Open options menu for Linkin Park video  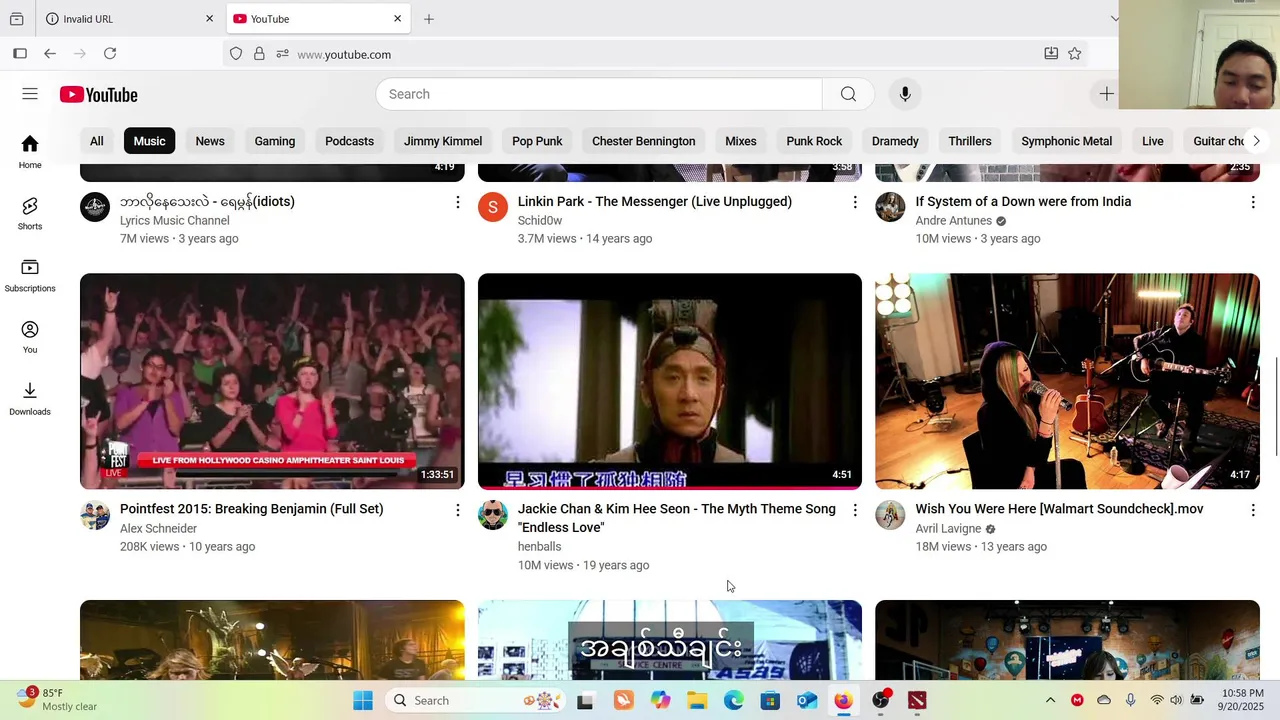855,202
